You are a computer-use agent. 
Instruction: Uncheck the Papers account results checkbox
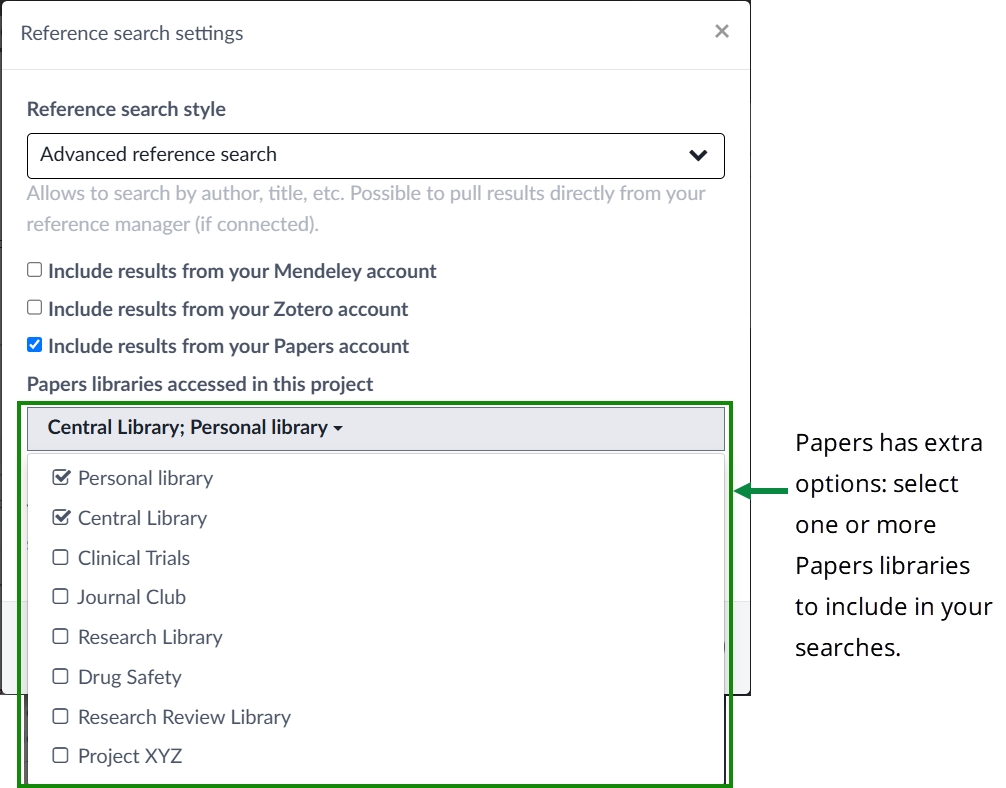(35, 345)
